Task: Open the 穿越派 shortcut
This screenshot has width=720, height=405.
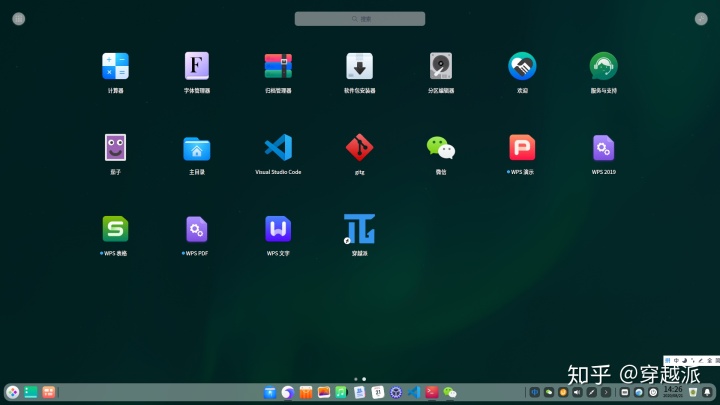Action: pyautogui.click(x=360, y=229)
